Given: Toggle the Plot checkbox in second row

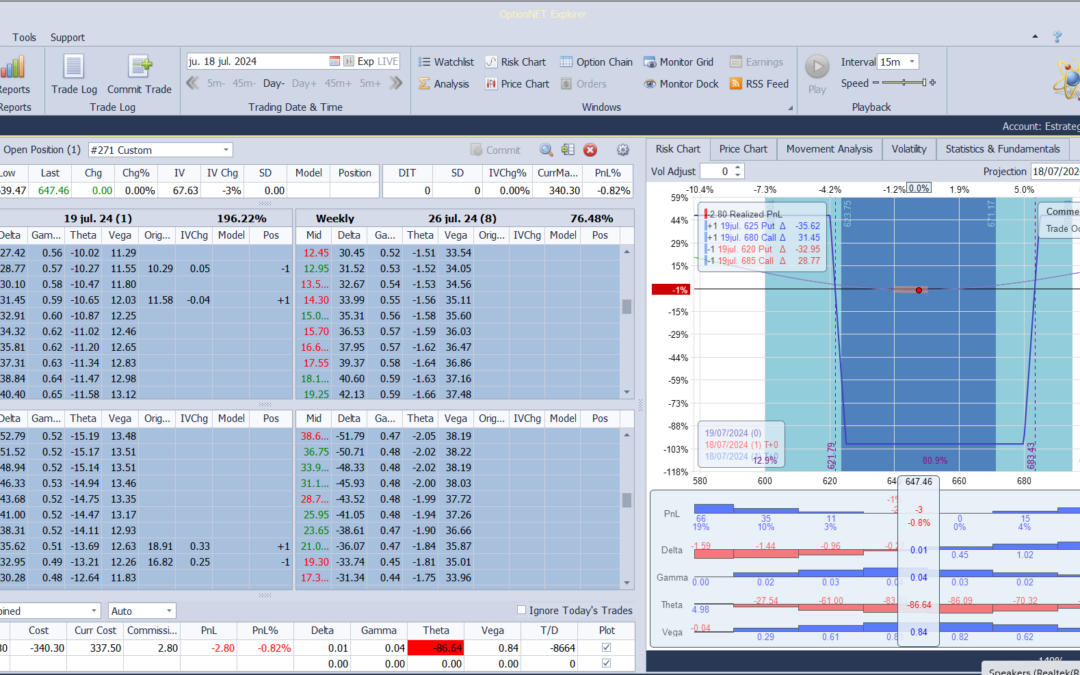Looking at the screenshot, I should coord(606,663).
